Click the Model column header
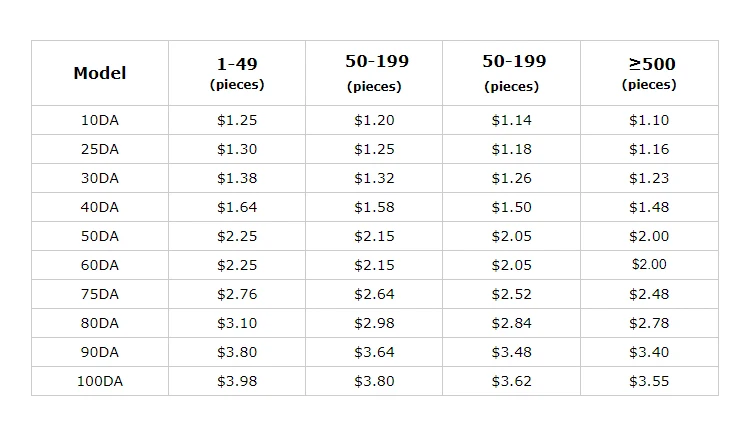Viewport: 750px width, 421px height. (x=100, y=73)
